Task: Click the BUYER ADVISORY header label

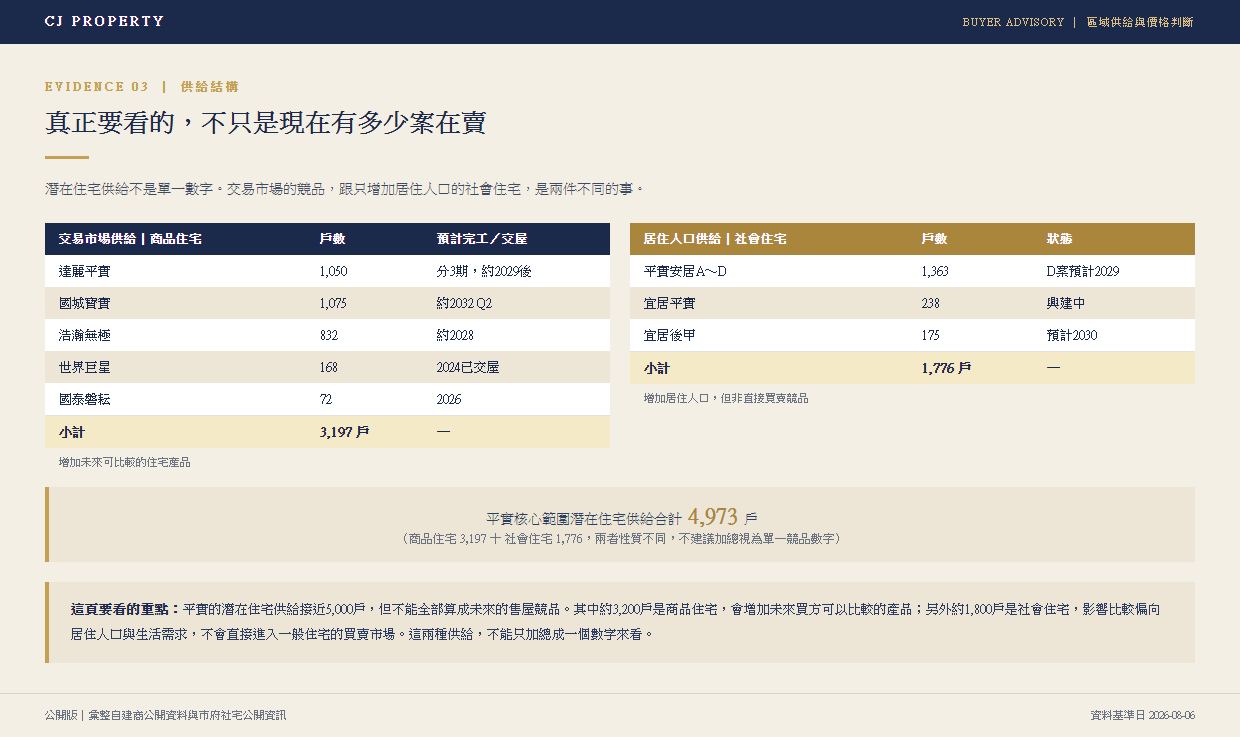Action: (1013, 22)
